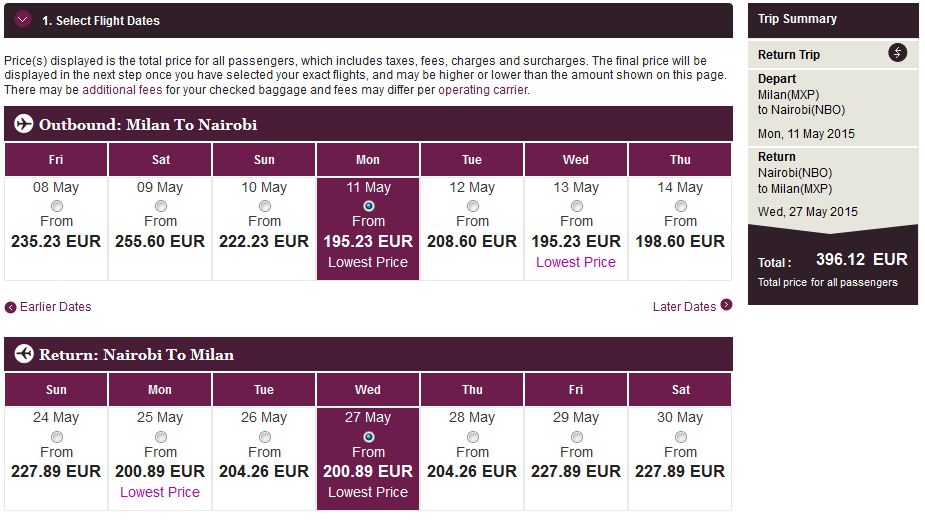
Task: Choose return flight on 30 May
Action: 681,437
